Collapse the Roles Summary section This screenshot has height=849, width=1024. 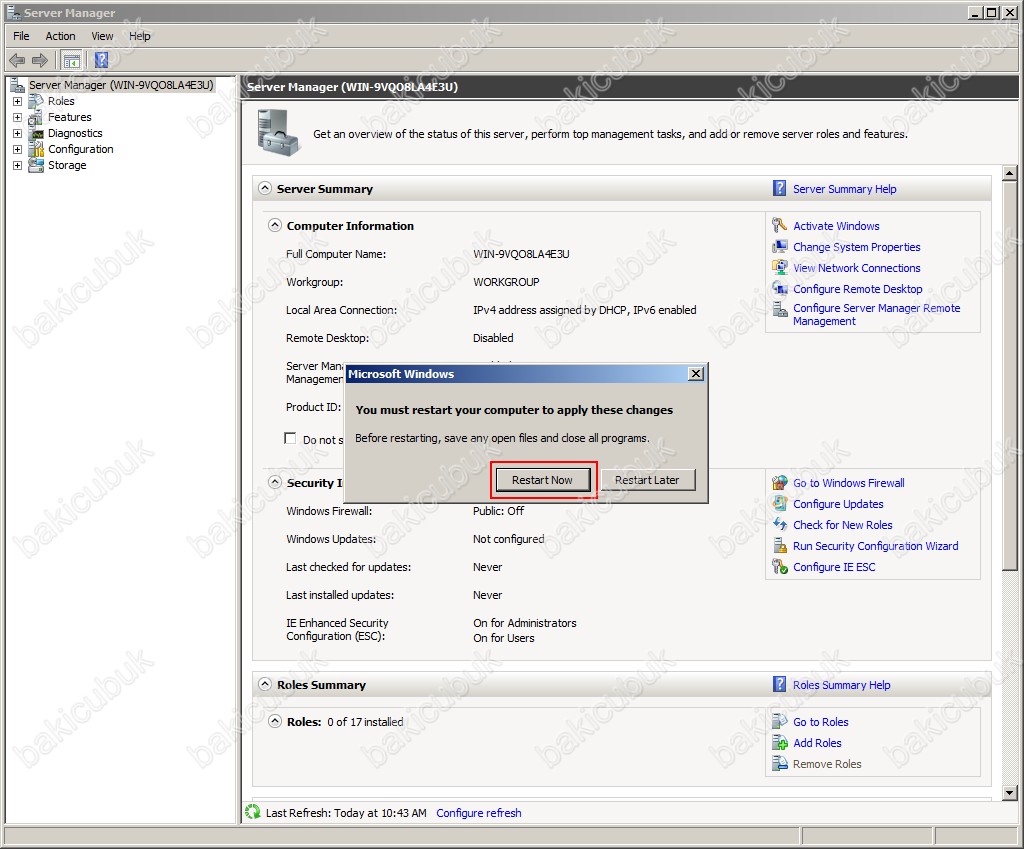point(264,684)
